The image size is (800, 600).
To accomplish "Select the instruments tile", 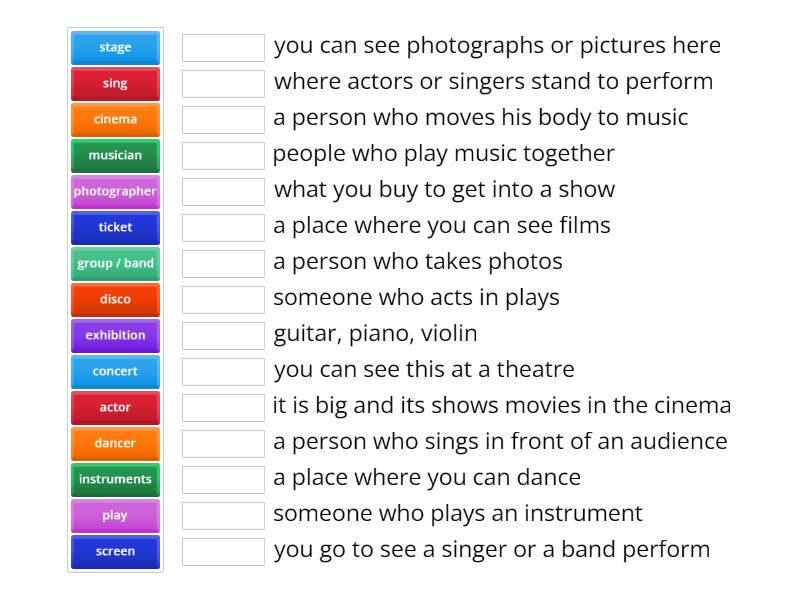I will tap(114, 479).
